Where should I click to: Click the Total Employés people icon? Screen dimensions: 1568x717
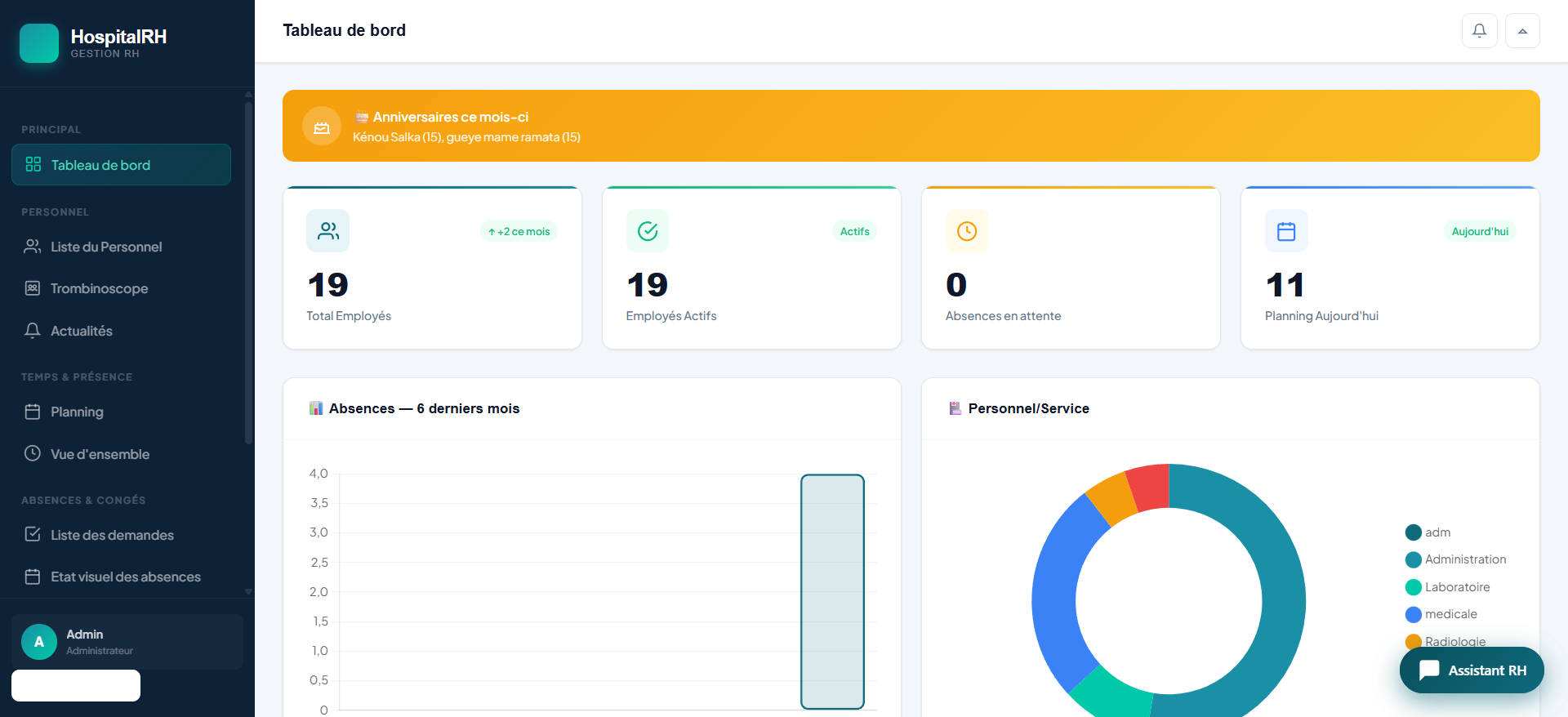[328, 231]
